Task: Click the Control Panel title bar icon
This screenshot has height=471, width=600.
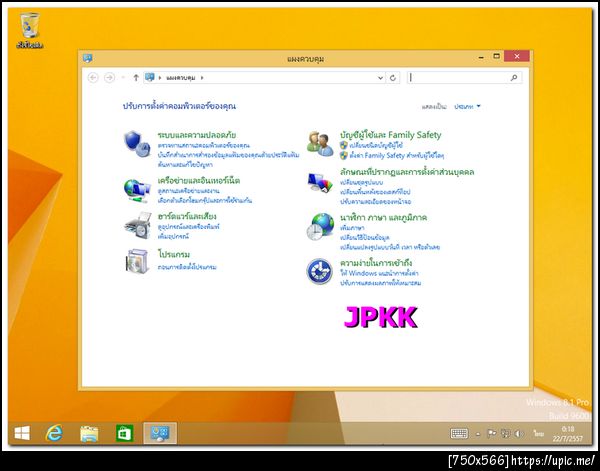Action: click(88, 58)
